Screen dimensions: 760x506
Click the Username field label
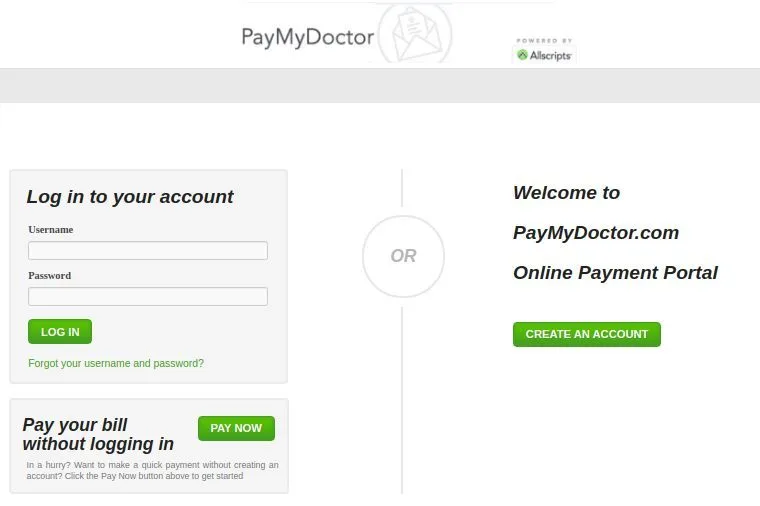(50, 229)
